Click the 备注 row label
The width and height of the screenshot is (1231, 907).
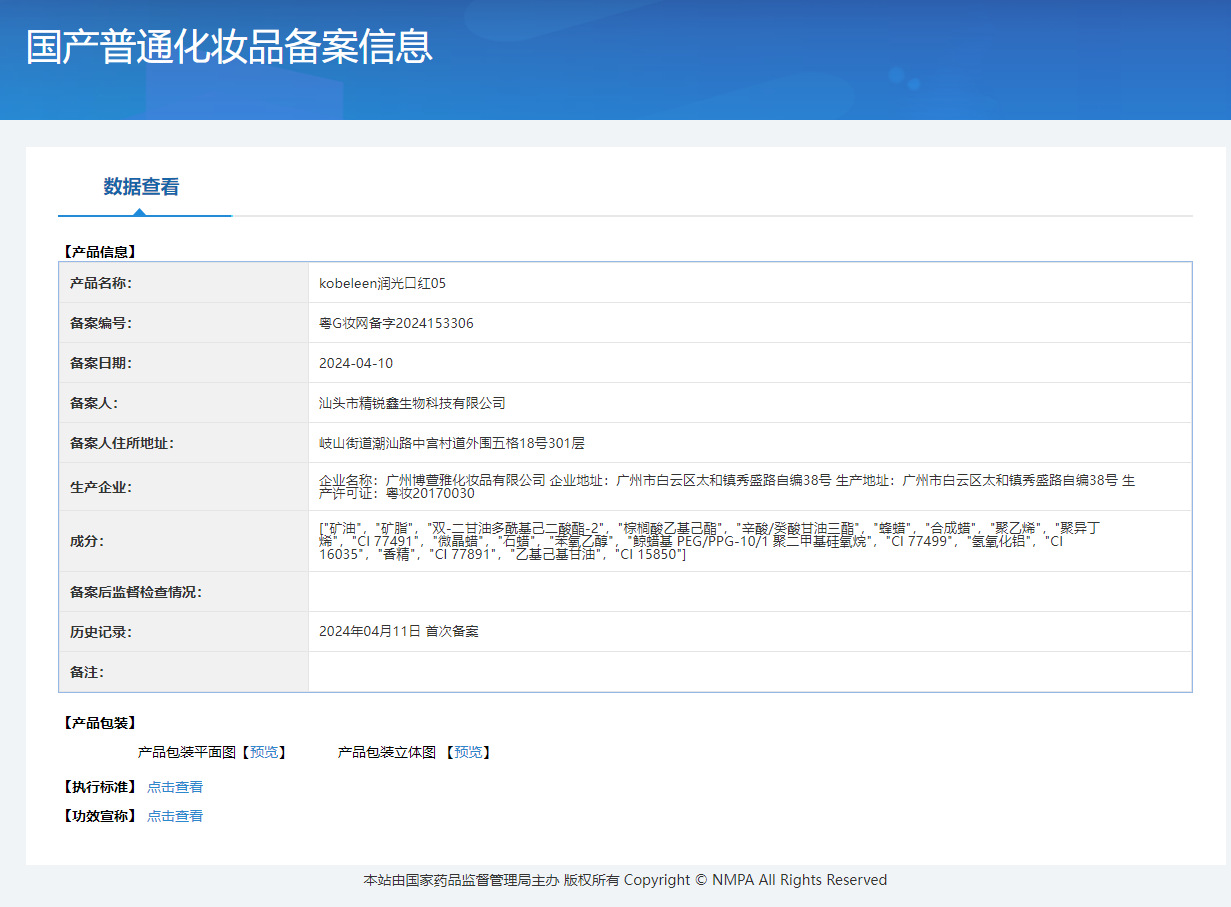click(86, 672)
